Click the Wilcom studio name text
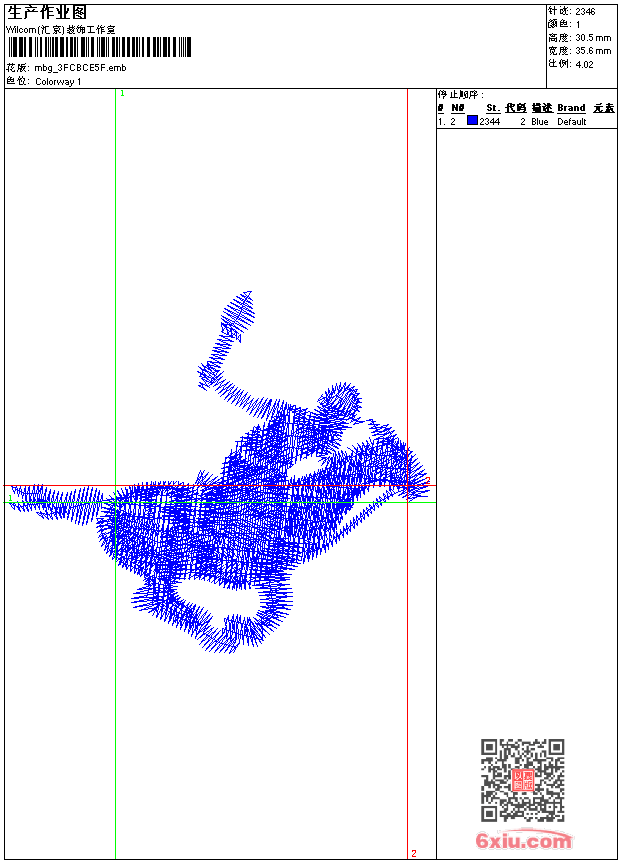Image resolution: width=620 pixels, height=860 pixels. click(x=61, y=30)
